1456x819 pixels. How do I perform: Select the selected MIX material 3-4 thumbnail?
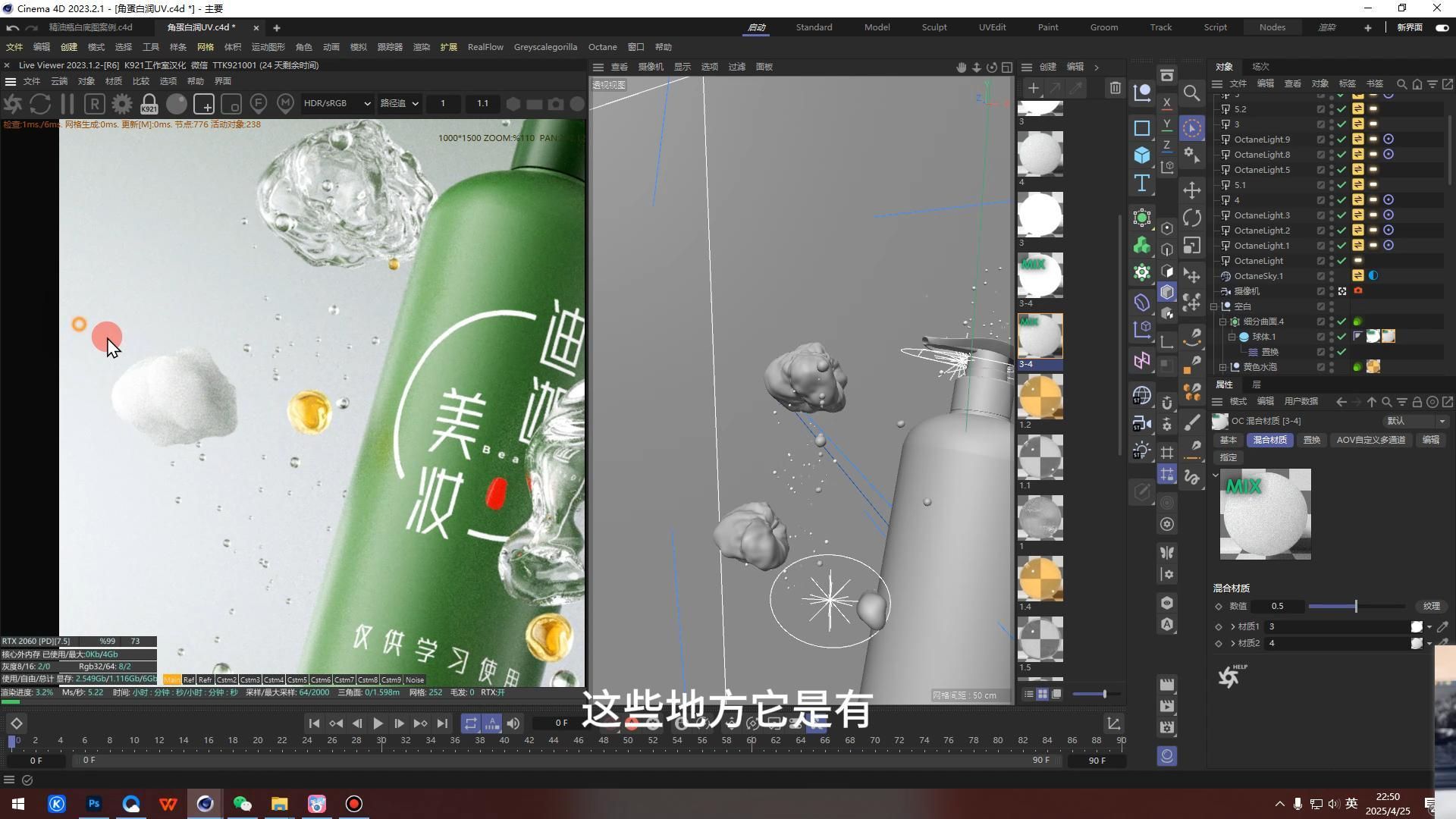(1040, 336)
